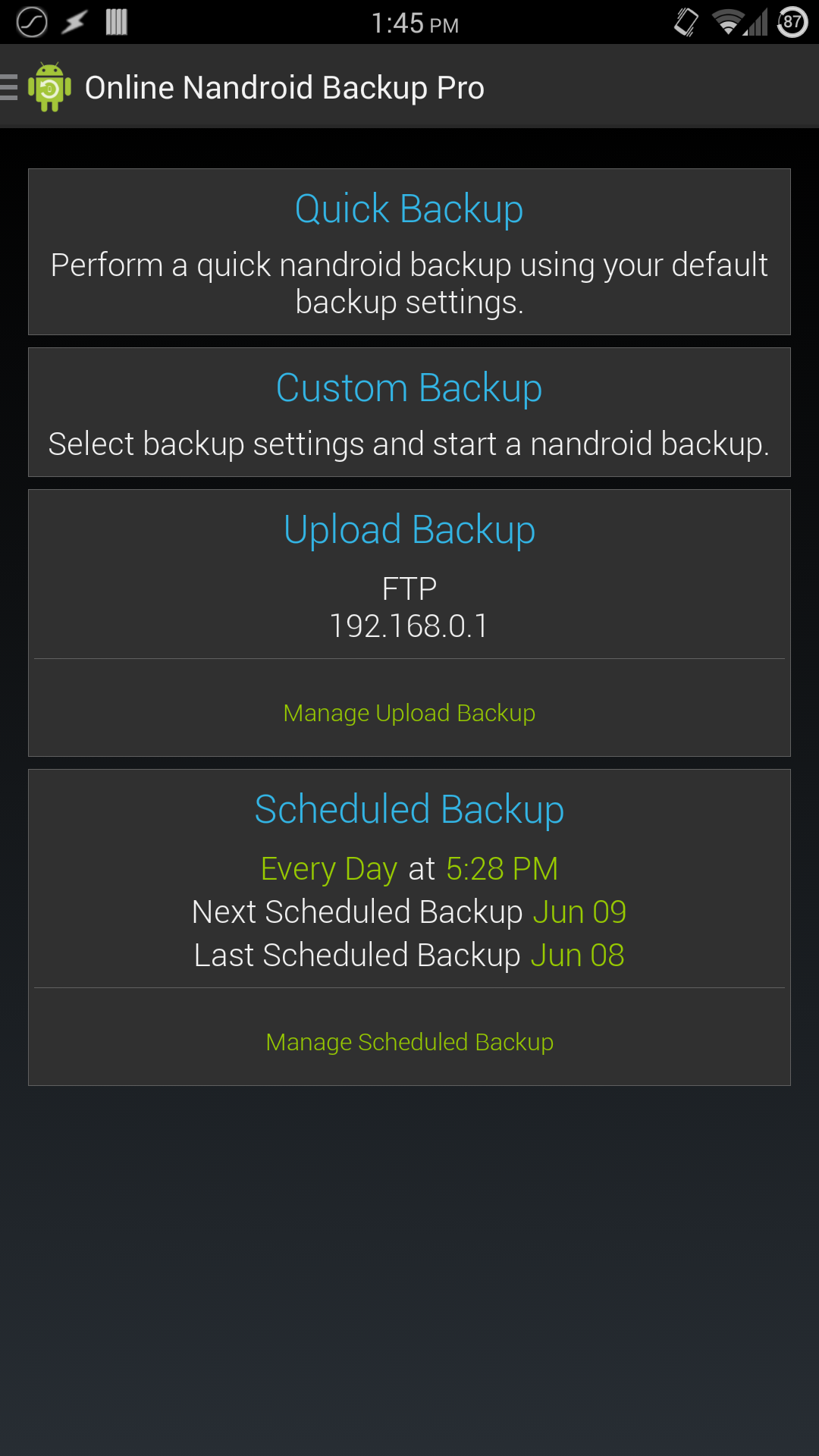Open Manage Scheduled Backup link

pyautogui.click(x=409, y=1042)
